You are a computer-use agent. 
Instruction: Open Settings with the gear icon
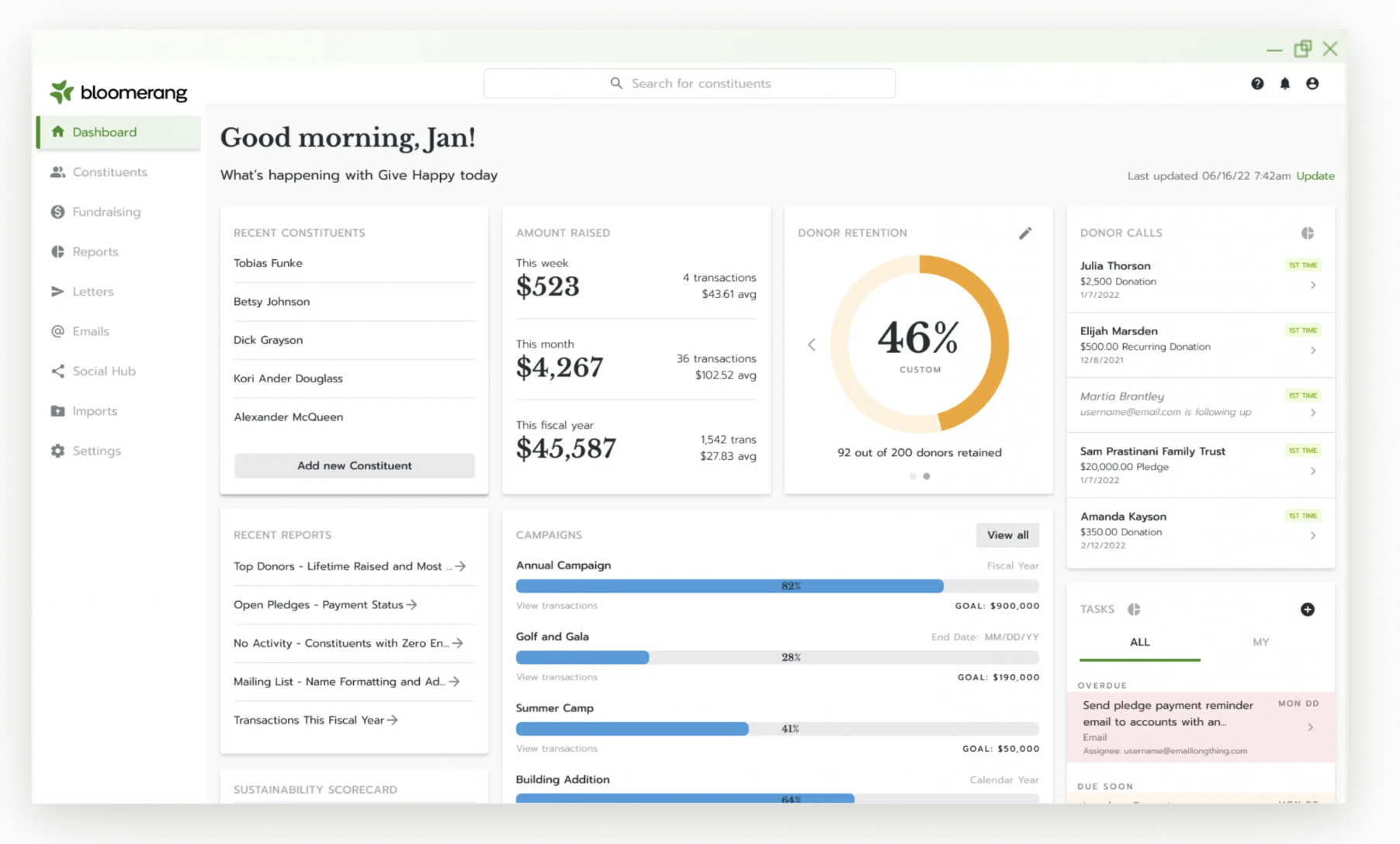[57, 450]
